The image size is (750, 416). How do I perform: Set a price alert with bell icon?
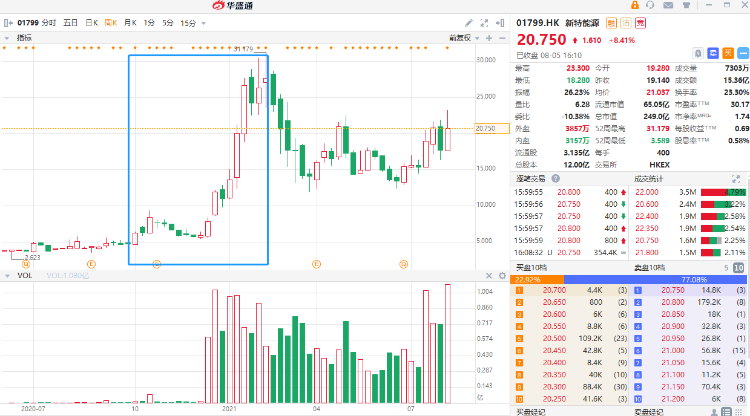pos(698,53)
